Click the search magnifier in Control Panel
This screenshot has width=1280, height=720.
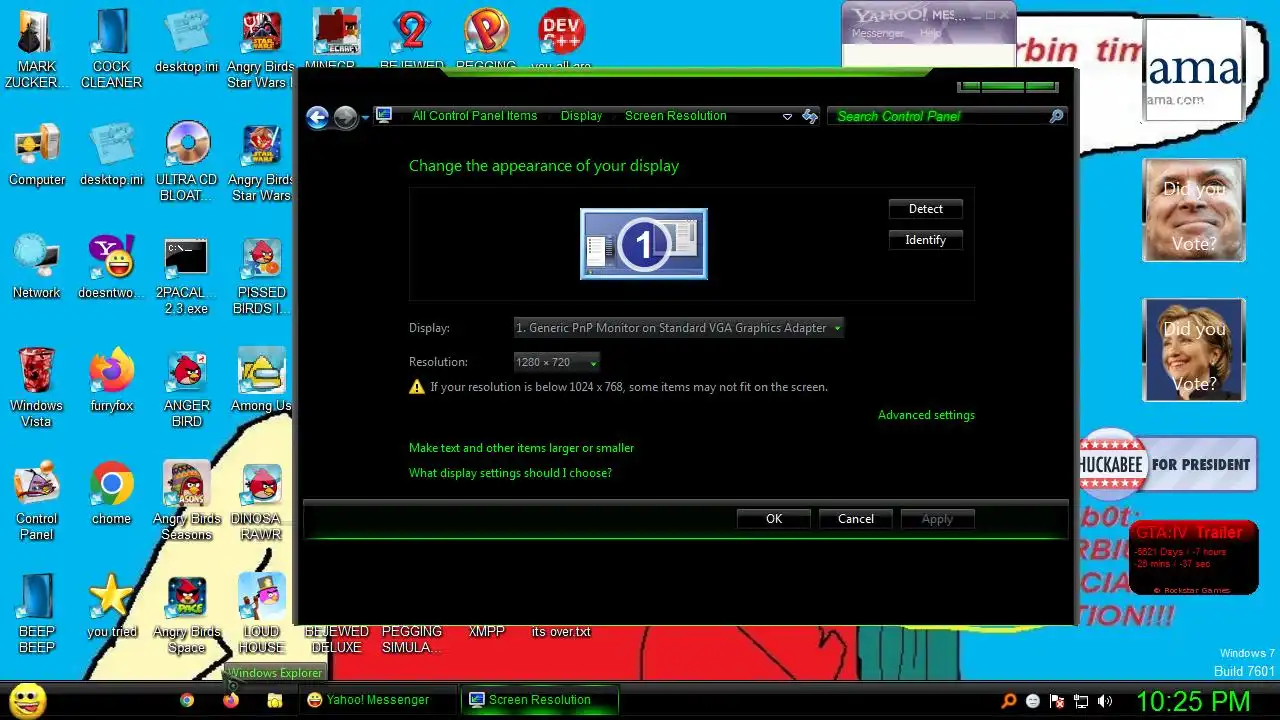tap(1056, 116)
